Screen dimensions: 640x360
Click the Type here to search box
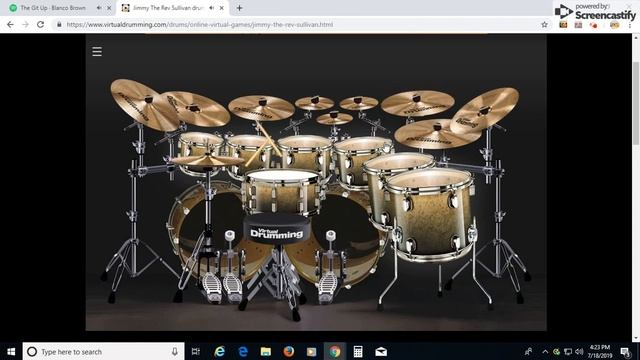pyautogui.click(x=103, y=351)
